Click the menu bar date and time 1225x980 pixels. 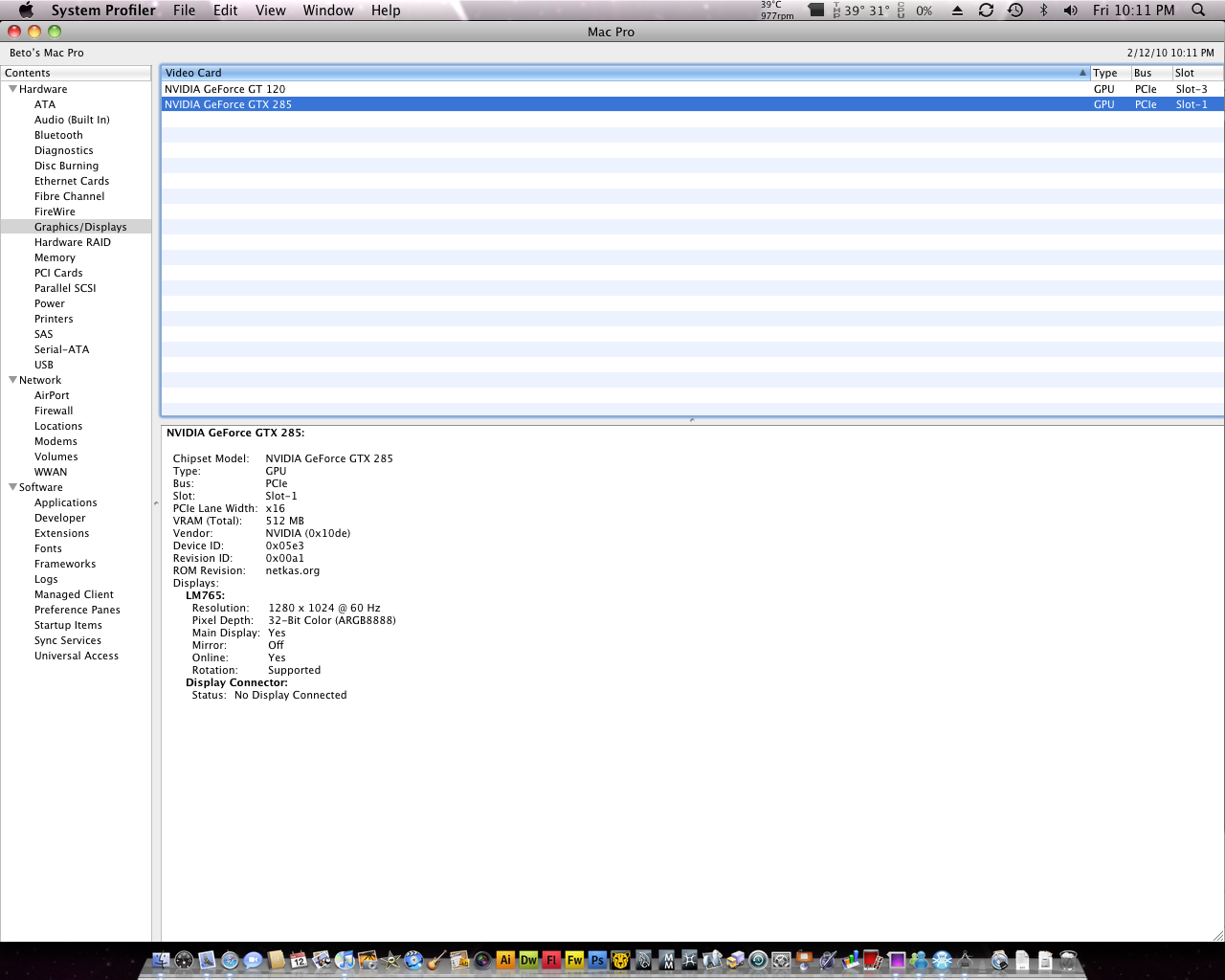tap(1134, 11)
